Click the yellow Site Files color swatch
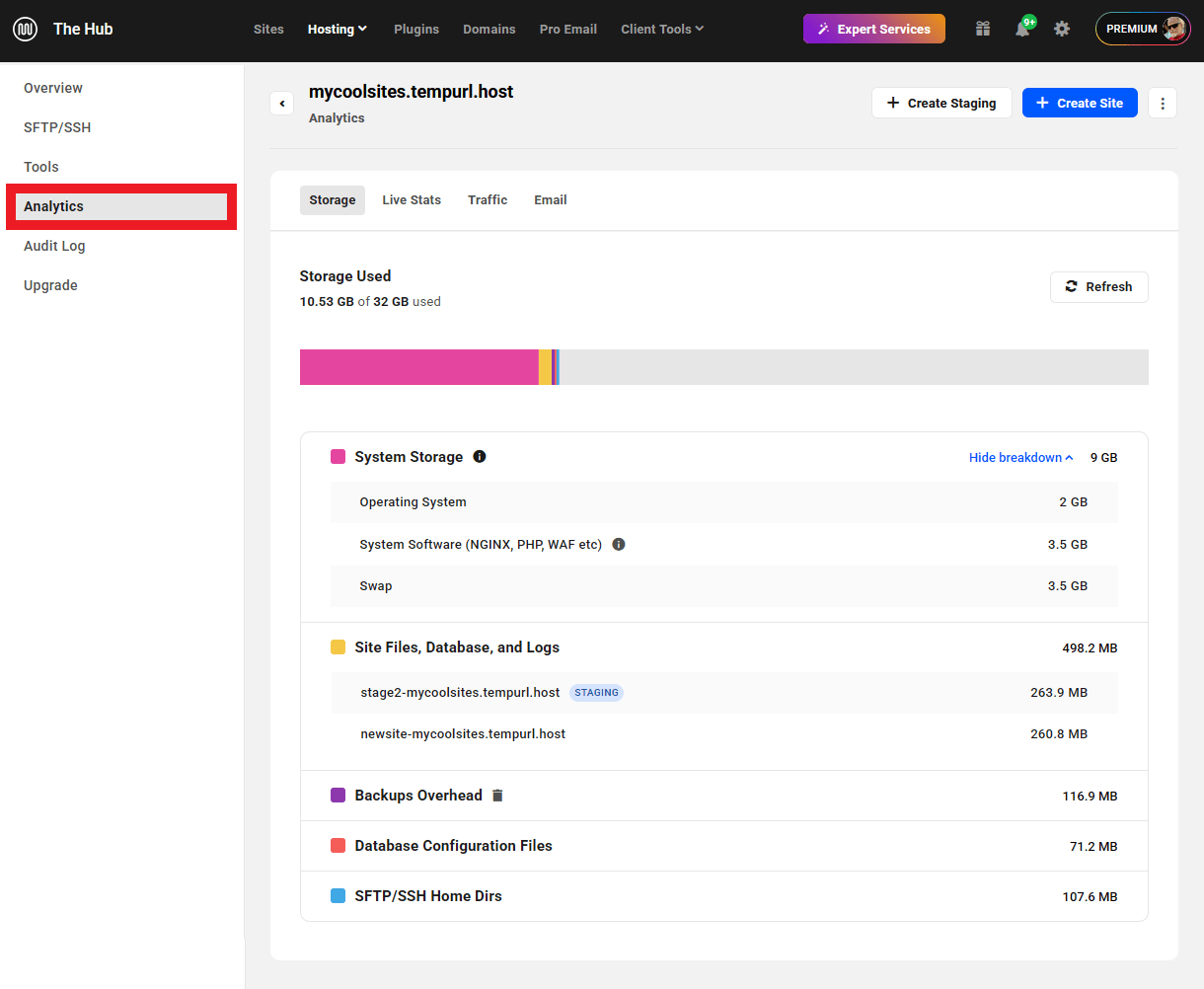1204x989 pixels. click(338, 647)
